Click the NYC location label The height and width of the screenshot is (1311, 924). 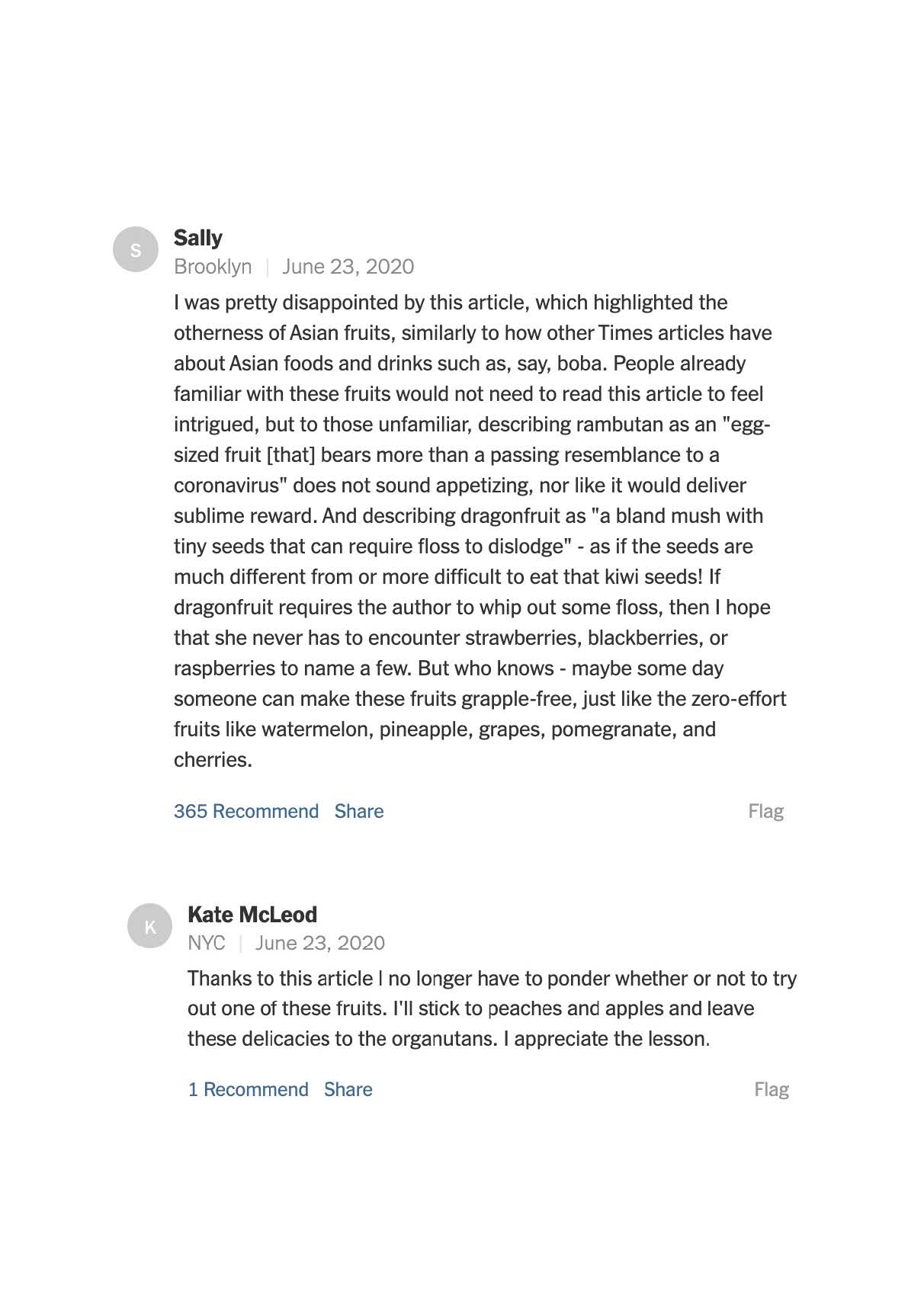(206, 943)
